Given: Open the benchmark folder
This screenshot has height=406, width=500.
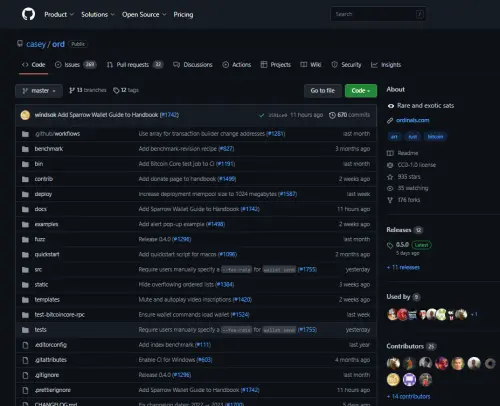Looking at the screenshot, I should [x=49, y=149].
